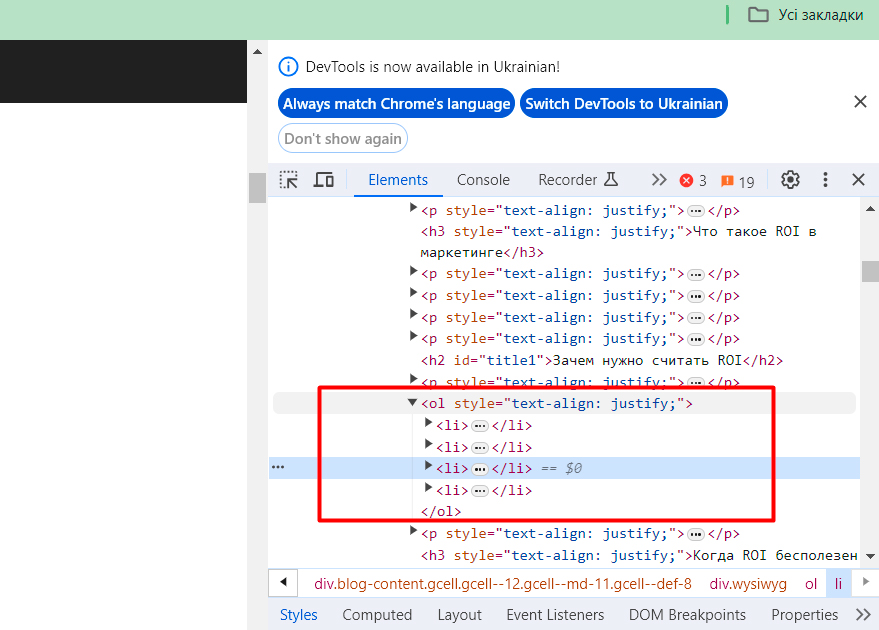879x630 pixels.
Task: Expand the last li before the closing ol tag
Action: click(428, 488)
